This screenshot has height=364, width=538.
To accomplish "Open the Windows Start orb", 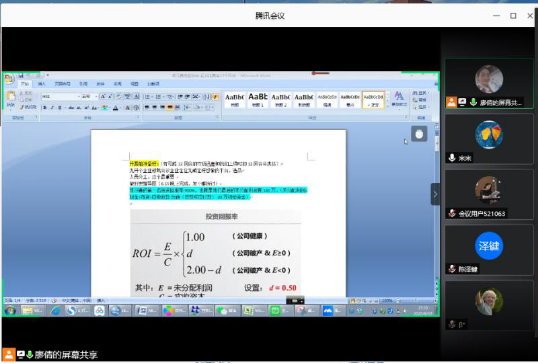I will (x=10, y=311).
